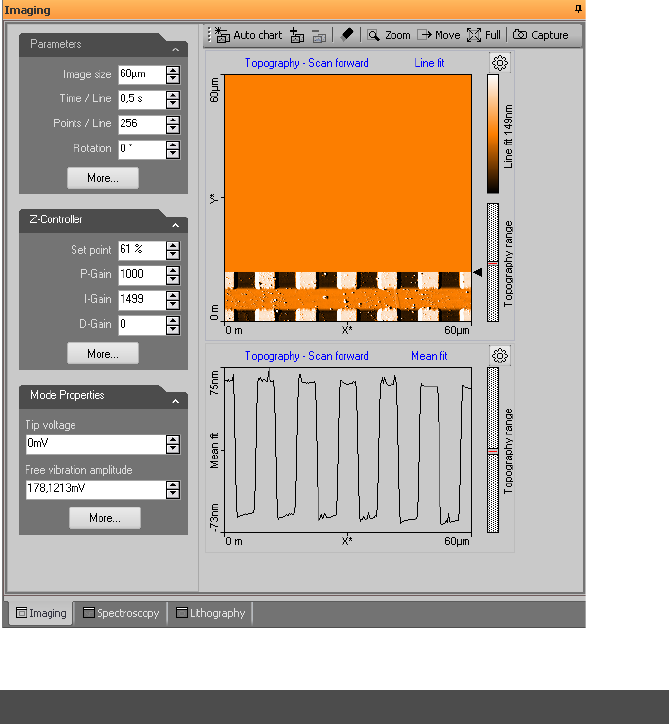Viewport: 669px width, 724px height.
Task: Click the Image size input field
Action: (142, 74)
